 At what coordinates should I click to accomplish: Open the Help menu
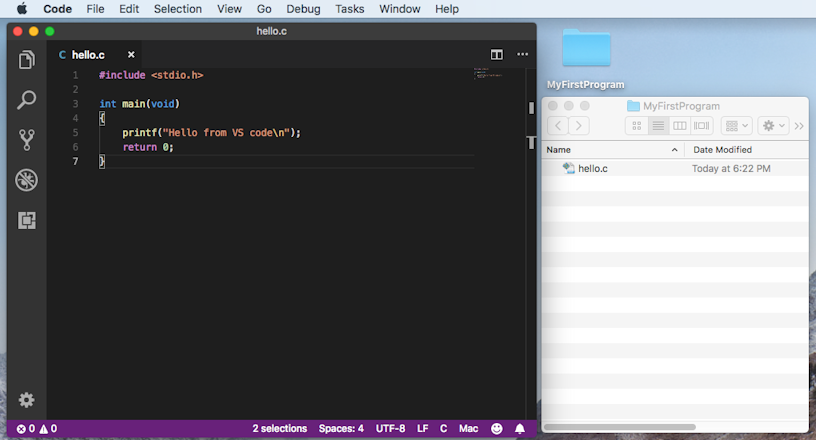coord(447,9)
